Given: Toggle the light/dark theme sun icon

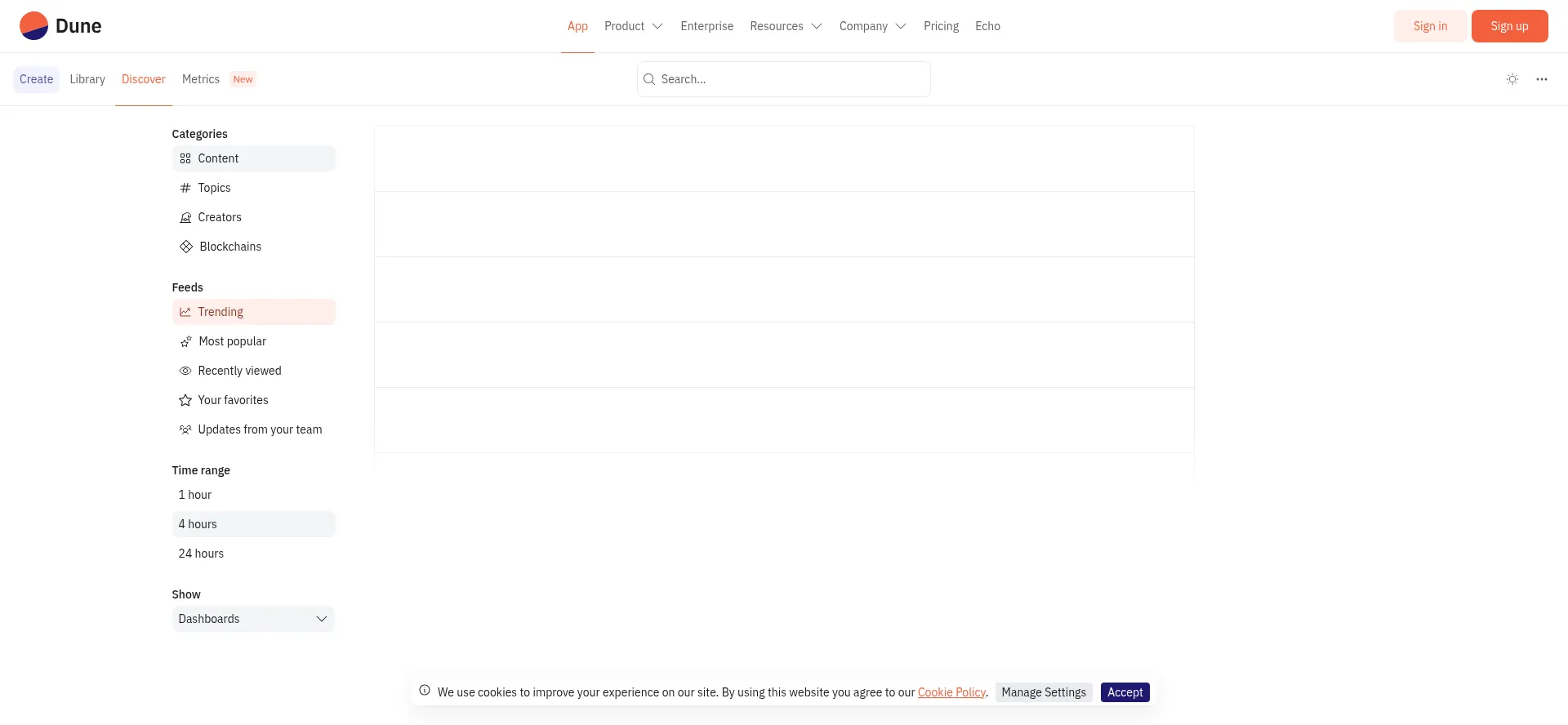Looking at the screenshot, I should pos(1512,79).
